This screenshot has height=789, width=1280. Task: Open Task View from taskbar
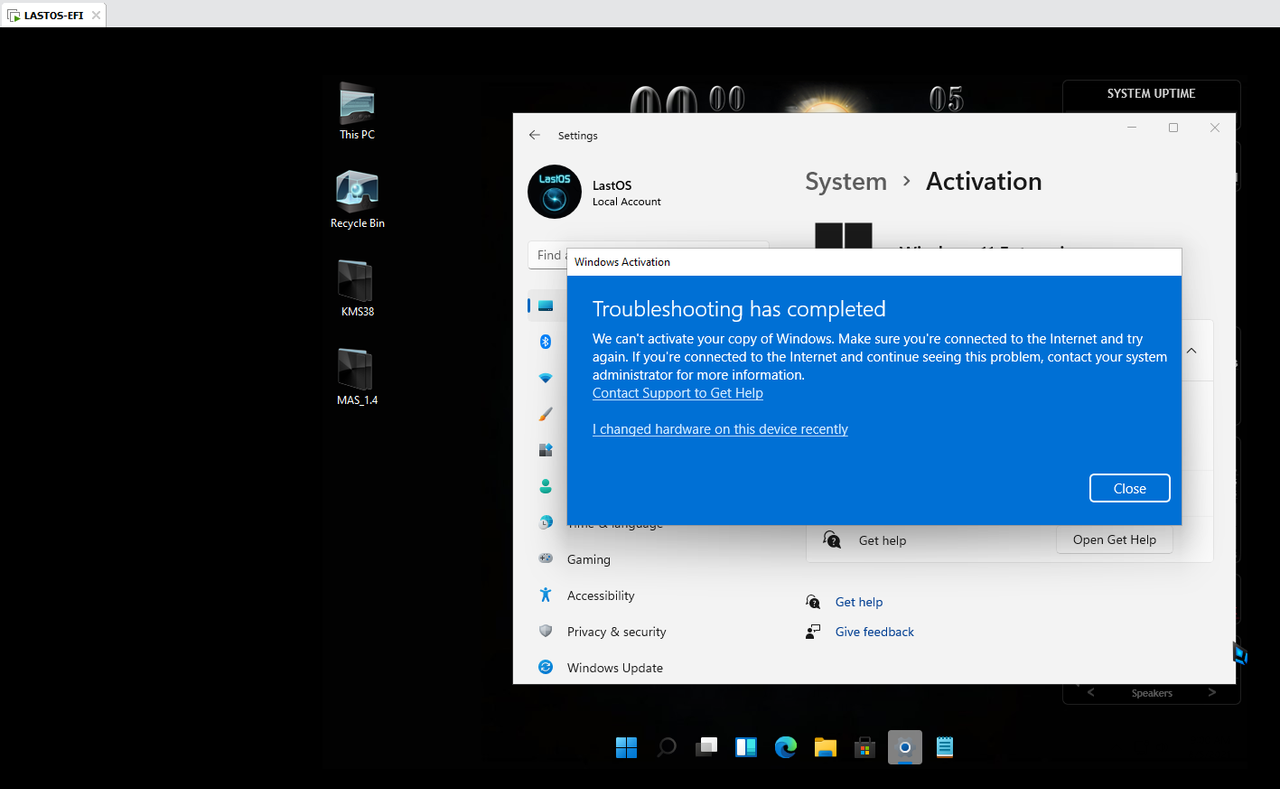[x=706, y=747]
